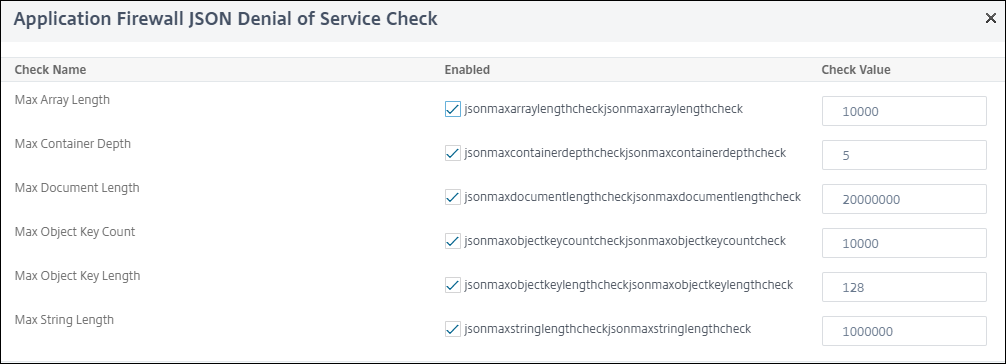
Task: Click the Max Document Length value field
Action: tap(904, 200)
